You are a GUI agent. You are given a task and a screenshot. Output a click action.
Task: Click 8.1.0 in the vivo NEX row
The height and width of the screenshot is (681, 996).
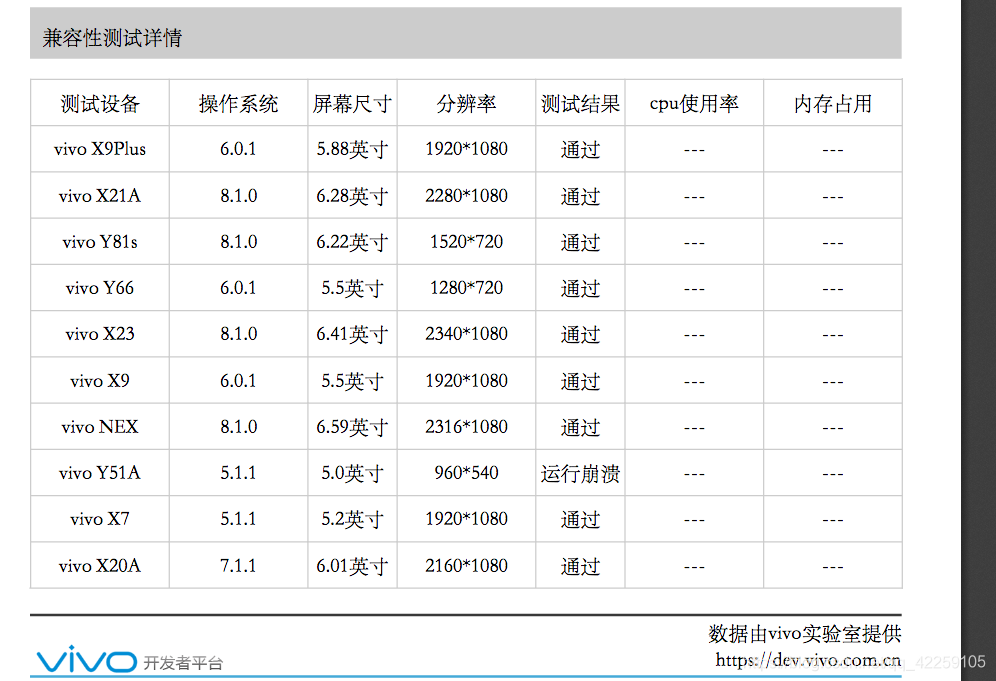coord(238,427)
